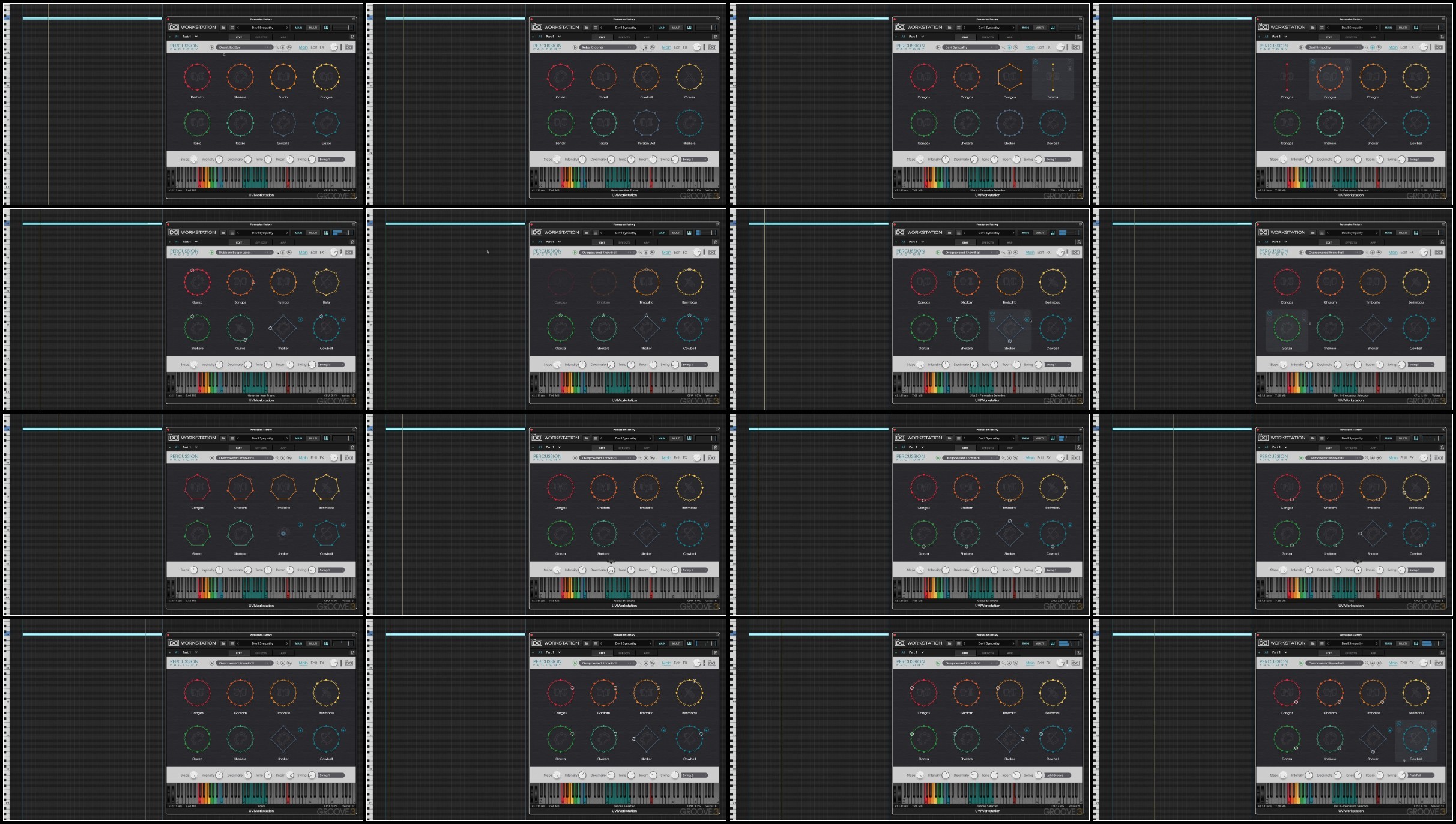The height and width of the screenshot is (824, 1456).
Task: Toggle MAIN view button in Overskilled Spy frame
Action: pyautogui.click(x=298, y=28)
